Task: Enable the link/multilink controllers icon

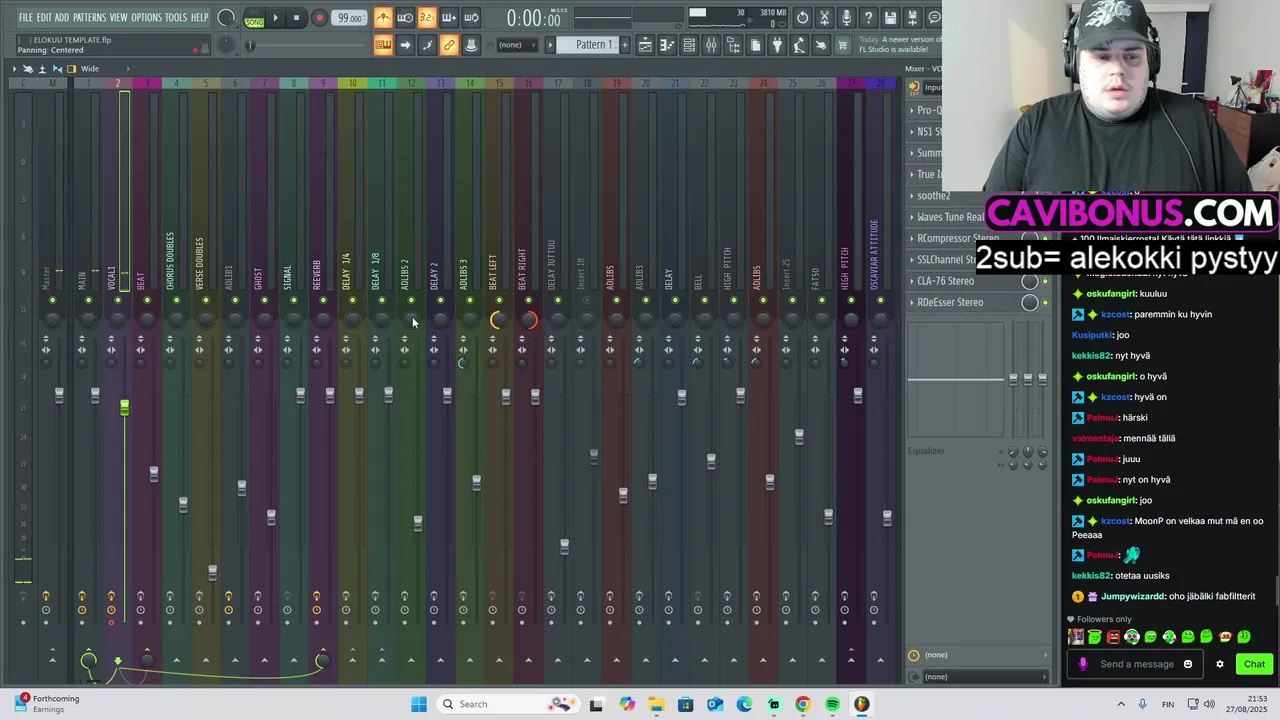Action: point(449,45)
